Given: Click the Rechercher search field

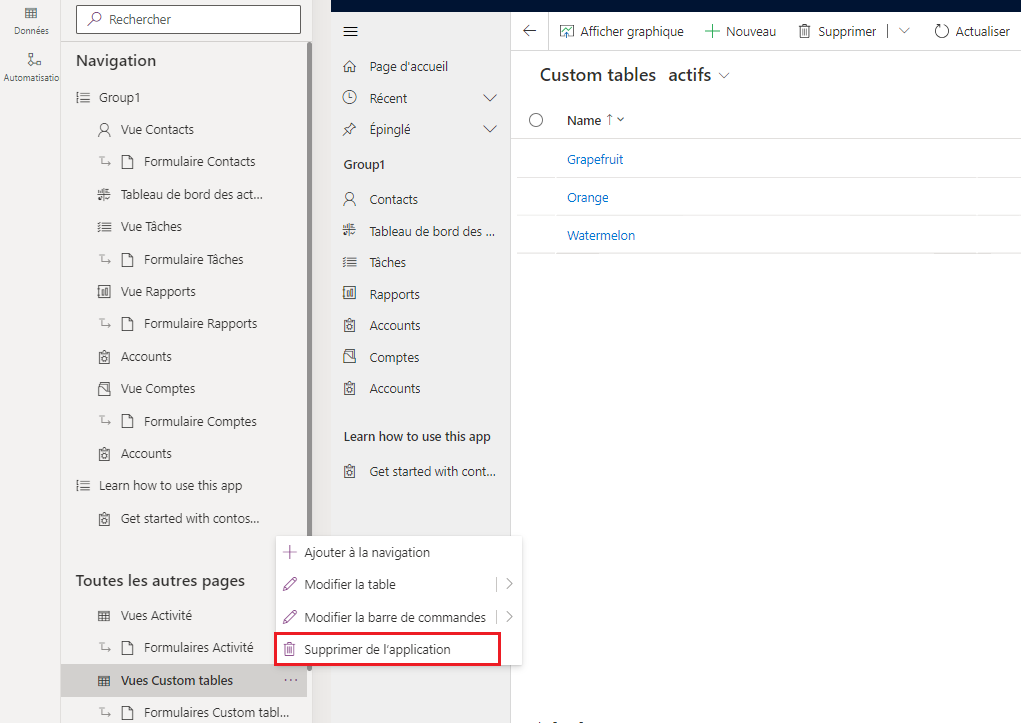Looking at the screenshot, I should (x=188, y=19).
